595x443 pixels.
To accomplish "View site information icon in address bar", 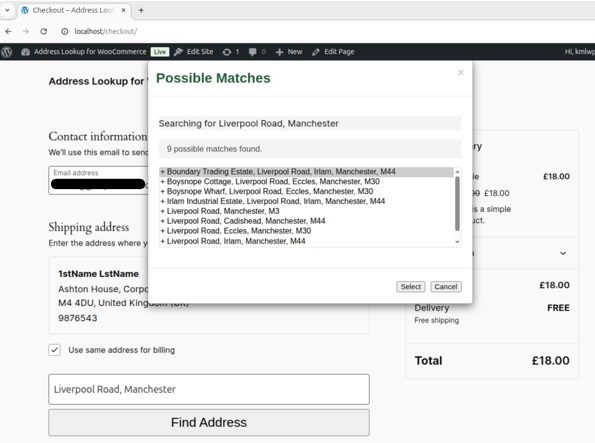I will click(65, 32).
